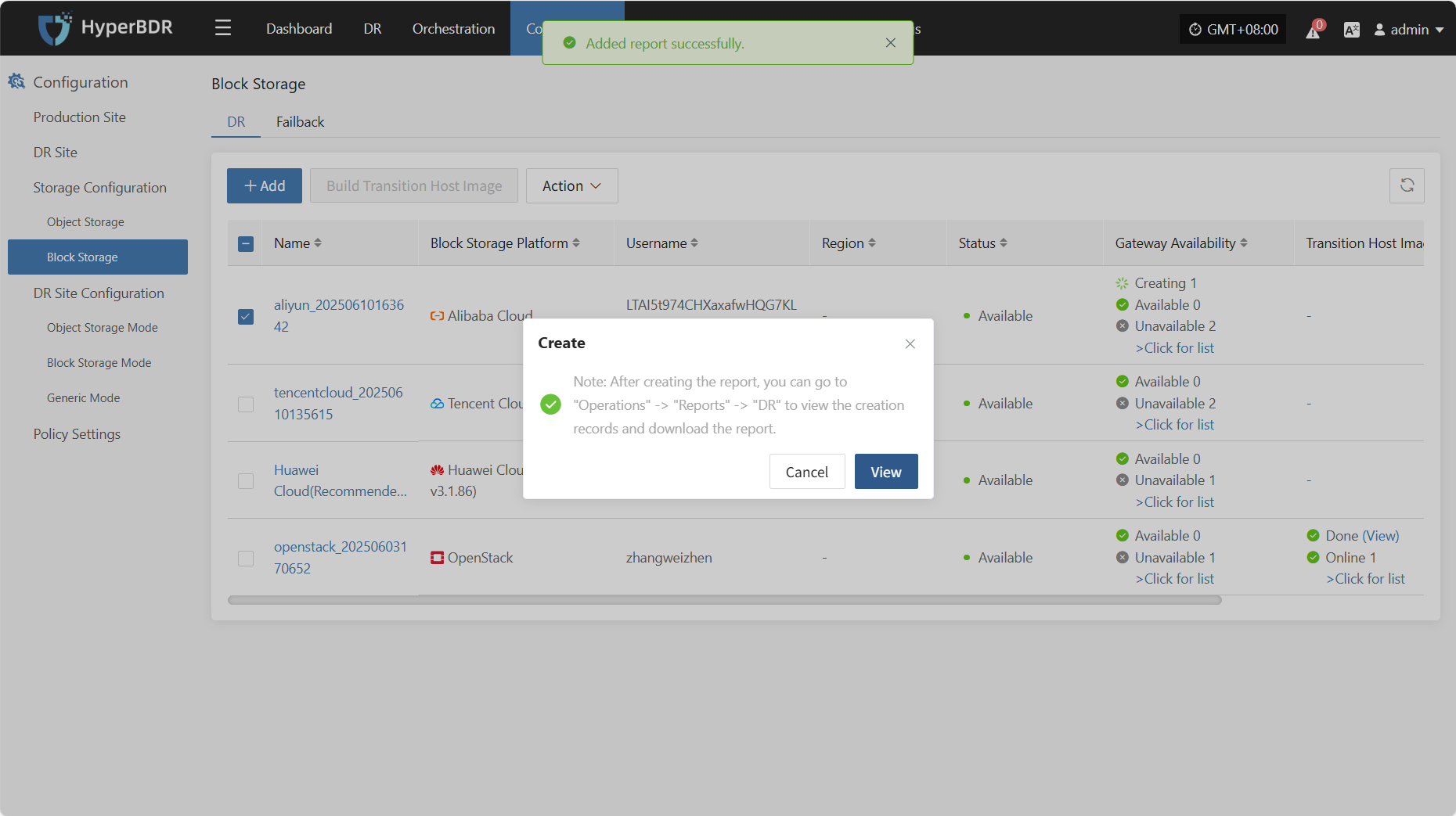Screen dimensions: 1456x816
Task: Click Build Transition Host Image button
Action: click(x=414, y=185)
